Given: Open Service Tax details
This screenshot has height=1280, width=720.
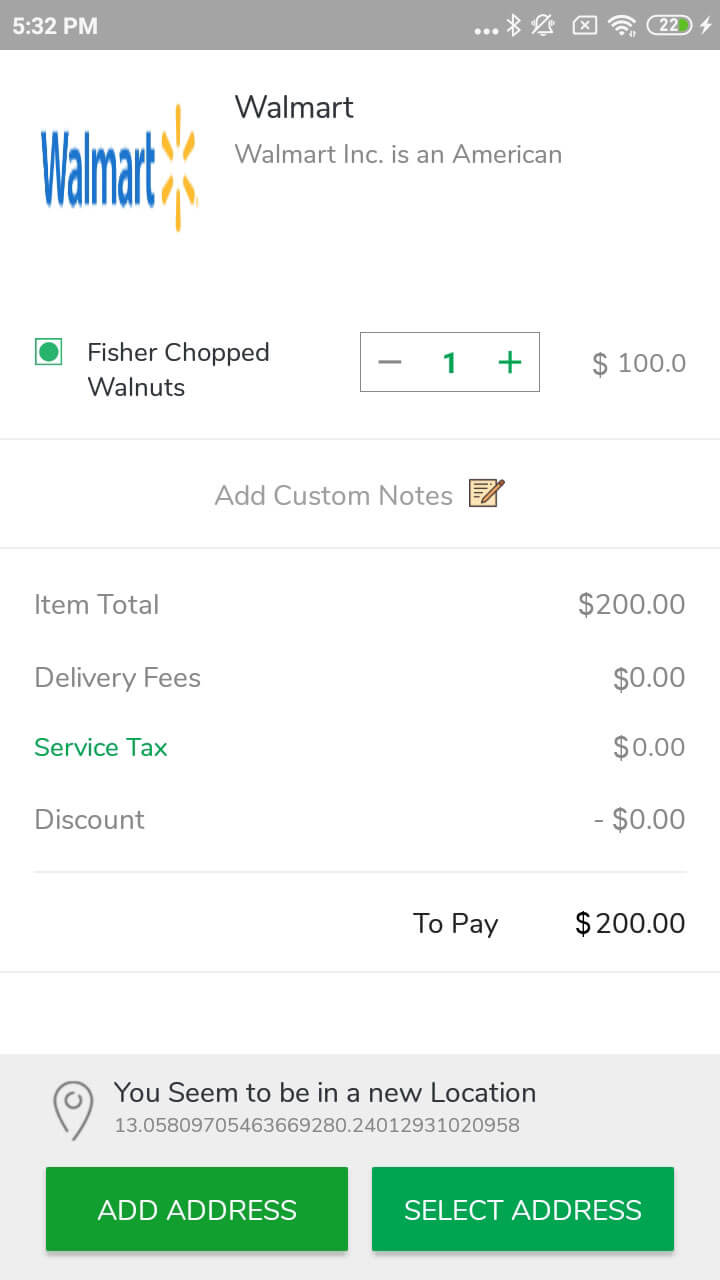Looking at the screenshot, I should tap(100, 747).
